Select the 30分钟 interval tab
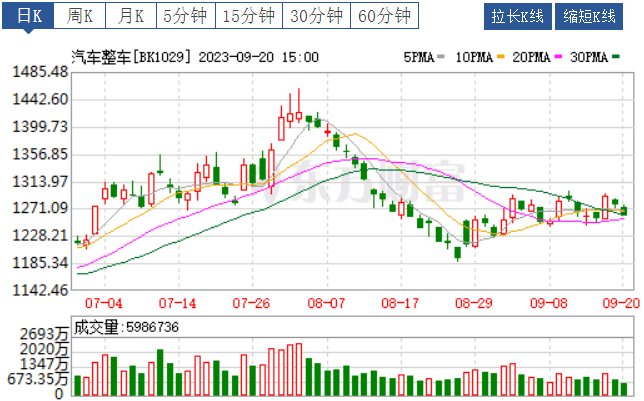This screenshot has width=644, height=401. (316, 16)
